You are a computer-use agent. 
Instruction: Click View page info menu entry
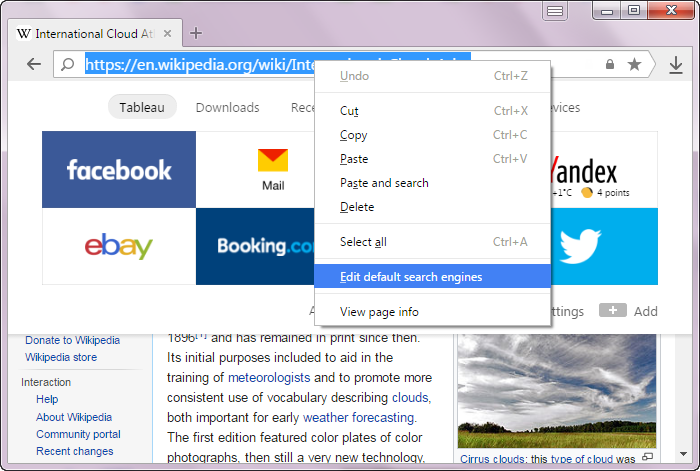(432, 312)
